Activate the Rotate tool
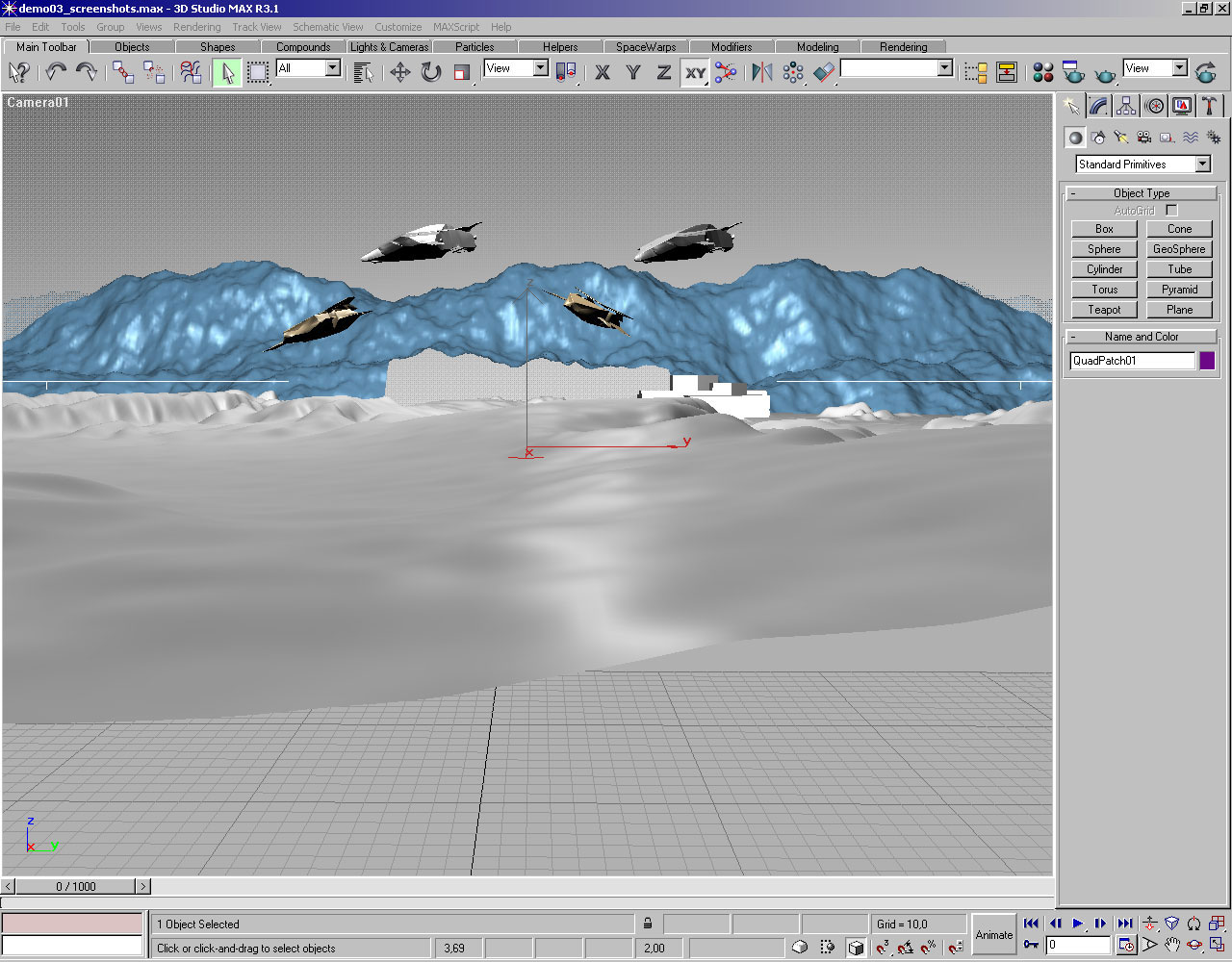The image size is (1232, 962). pos(431,72)
